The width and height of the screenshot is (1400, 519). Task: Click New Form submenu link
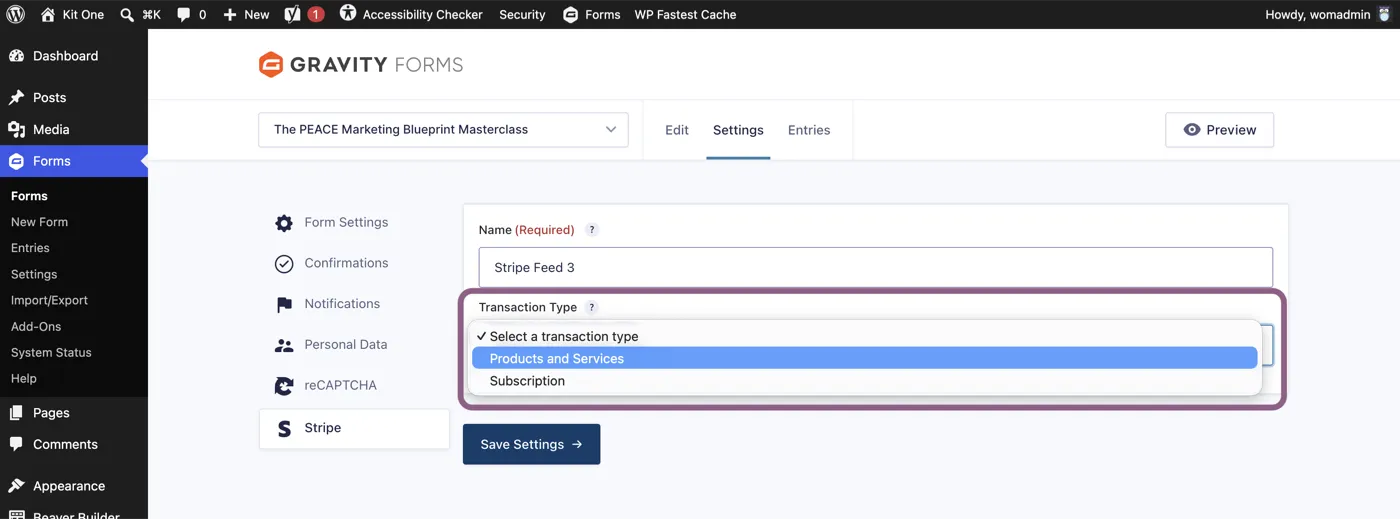[x=39, y=222]
